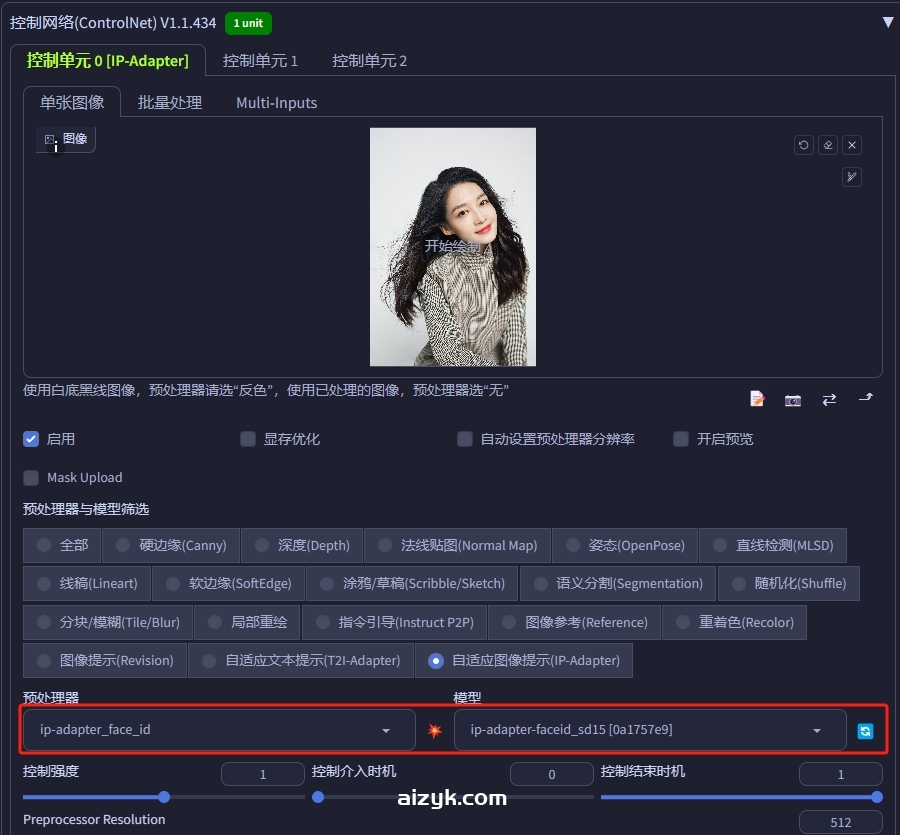The width and height of the screenshot is (900, 835).
Task: Uncheck the 启用 enable checkbox
Action: click(31, 439)
